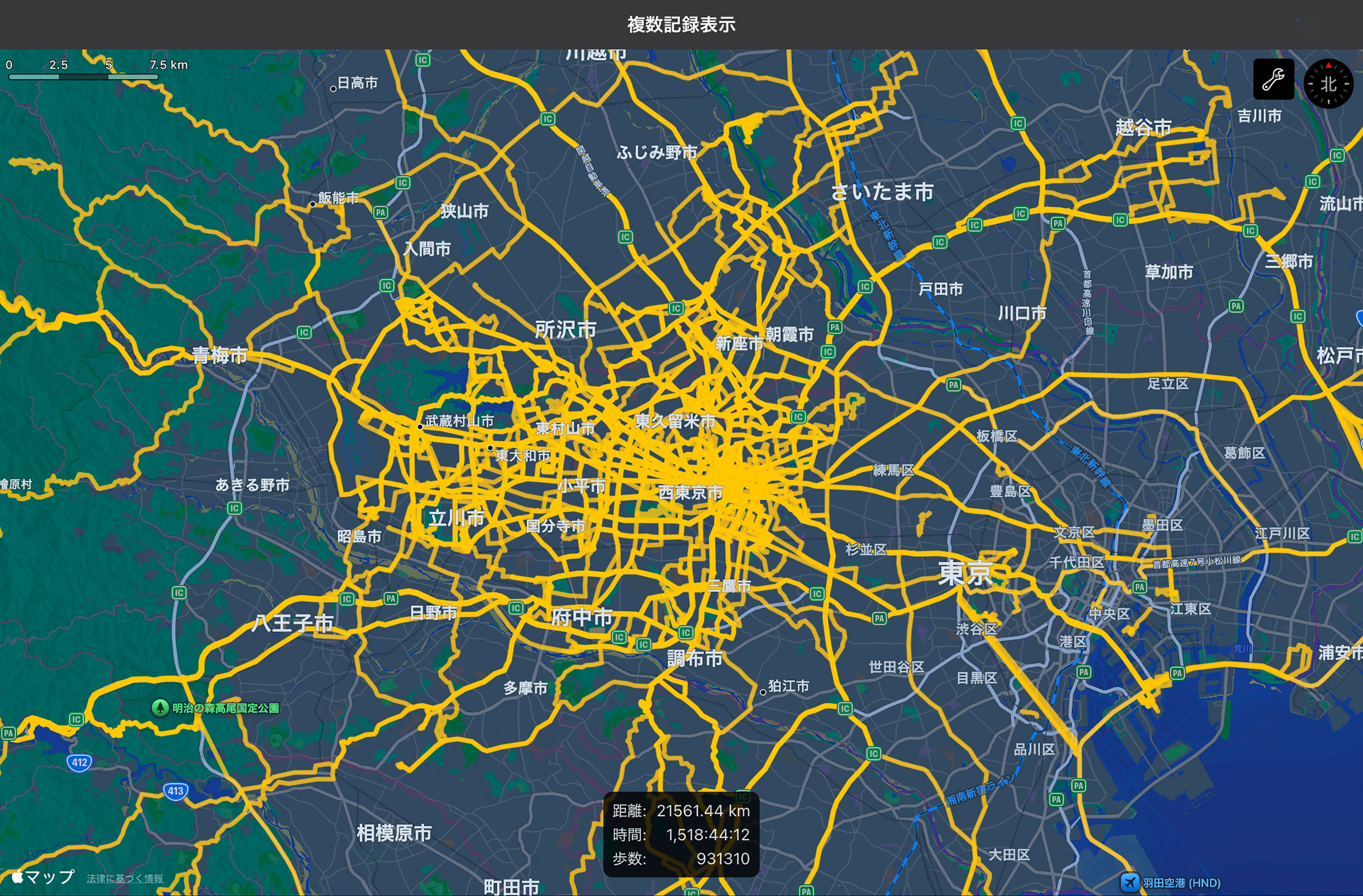Click the 歩数 931310 step count row
This screenshot has width=1363, height=896.
click(681, 859)
